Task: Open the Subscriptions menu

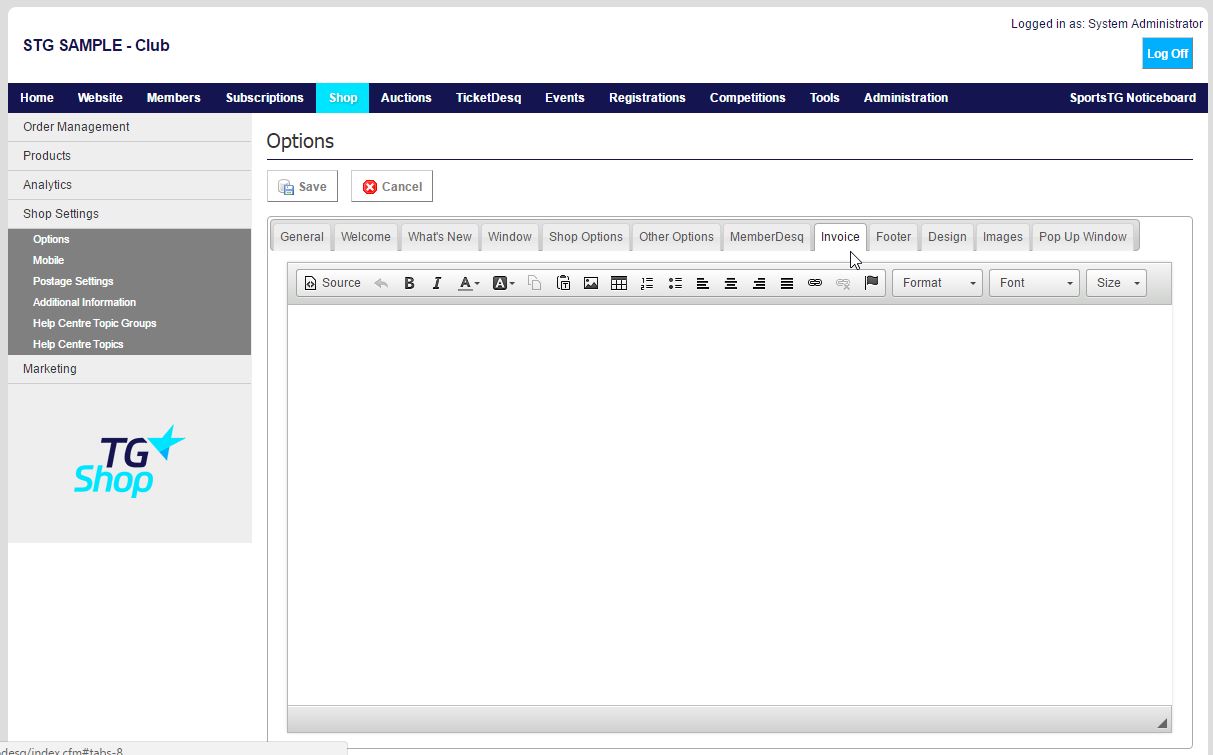Action: [x=265, y=98]
